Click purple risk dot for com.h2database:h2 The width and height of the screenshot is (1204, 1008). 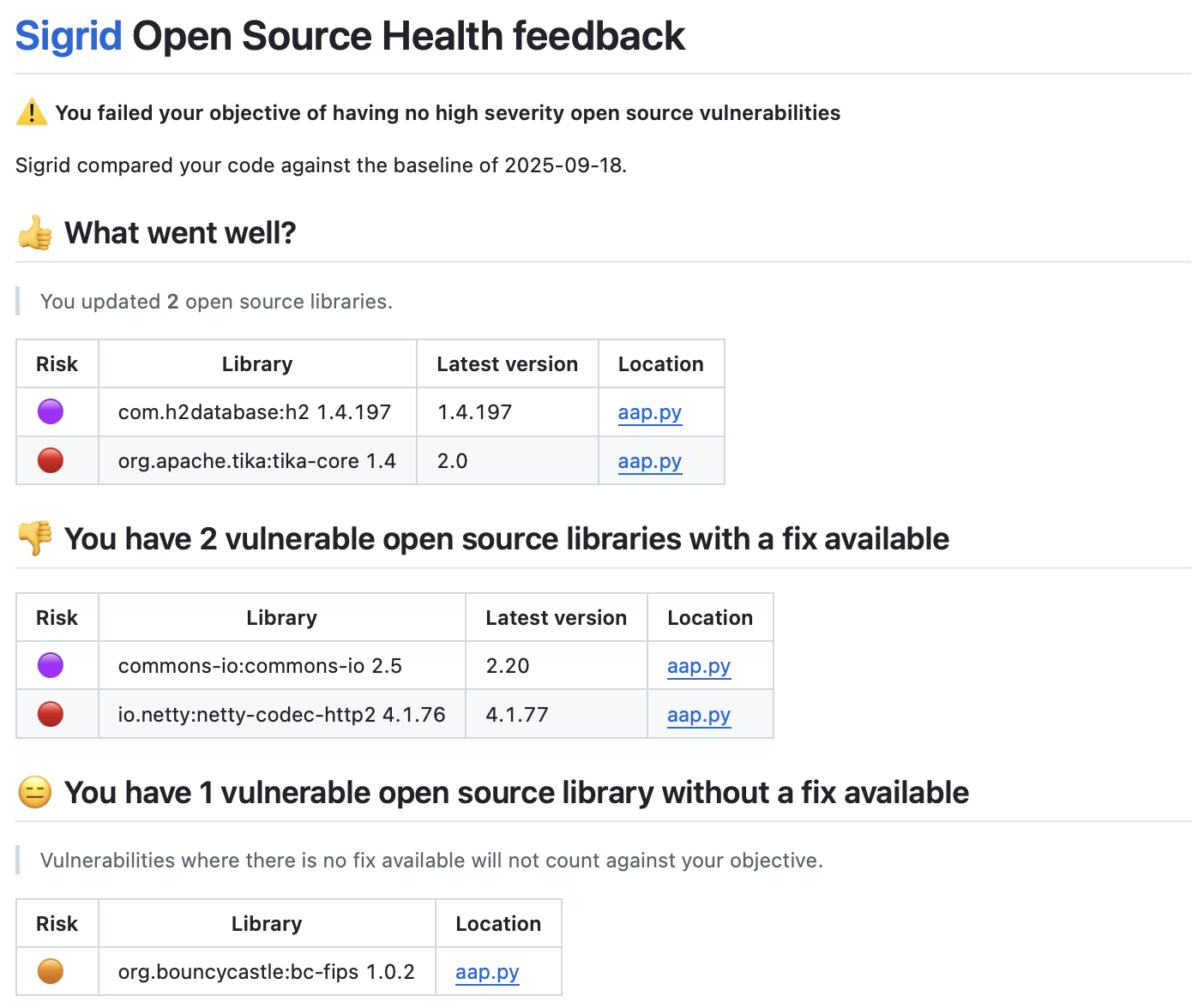click(51, 412)
